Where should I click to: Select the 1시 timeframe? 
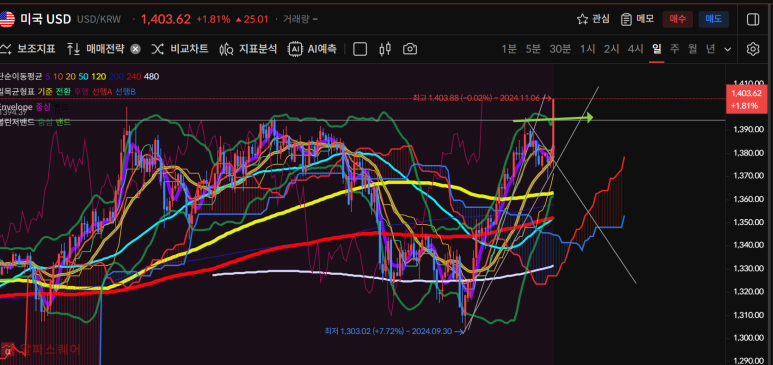click(x=588, y=49)
